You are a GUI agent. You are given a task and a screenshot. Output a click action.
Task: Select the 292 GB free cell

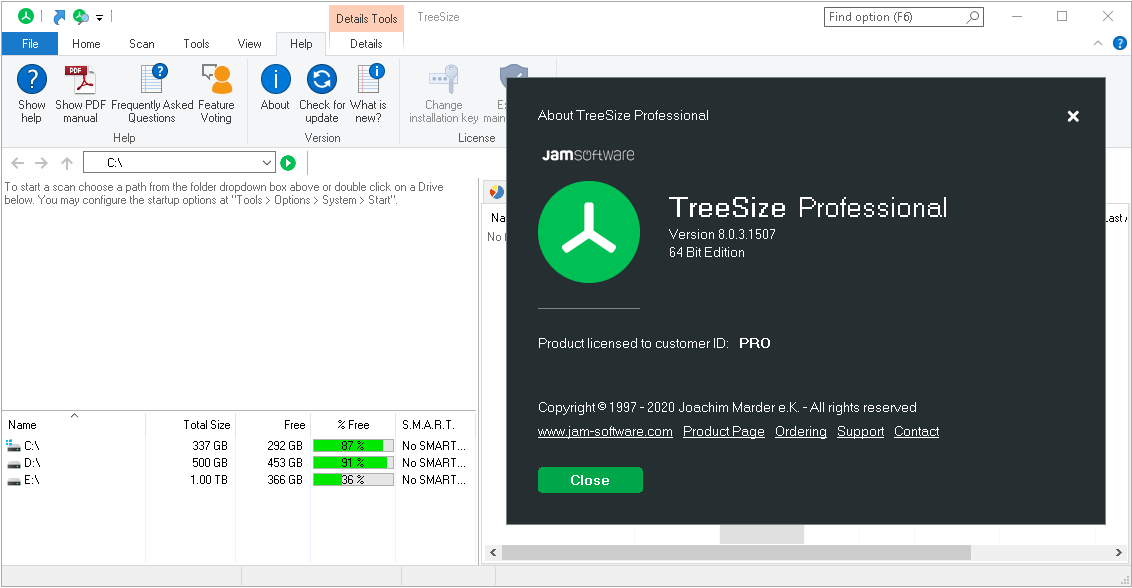[284, 446]
